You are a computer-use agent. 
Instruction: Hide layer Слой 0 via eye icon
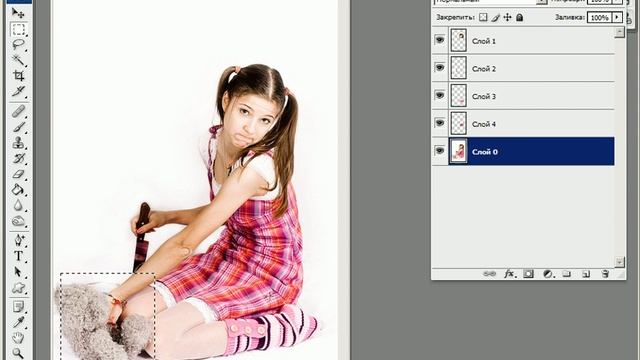click(x=440, y=150)
